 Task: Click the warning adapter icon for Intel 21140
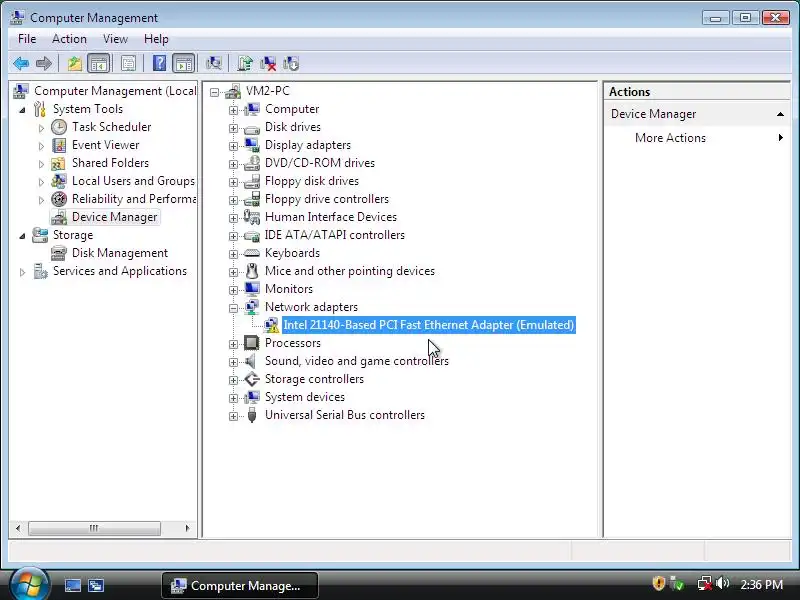271,325
